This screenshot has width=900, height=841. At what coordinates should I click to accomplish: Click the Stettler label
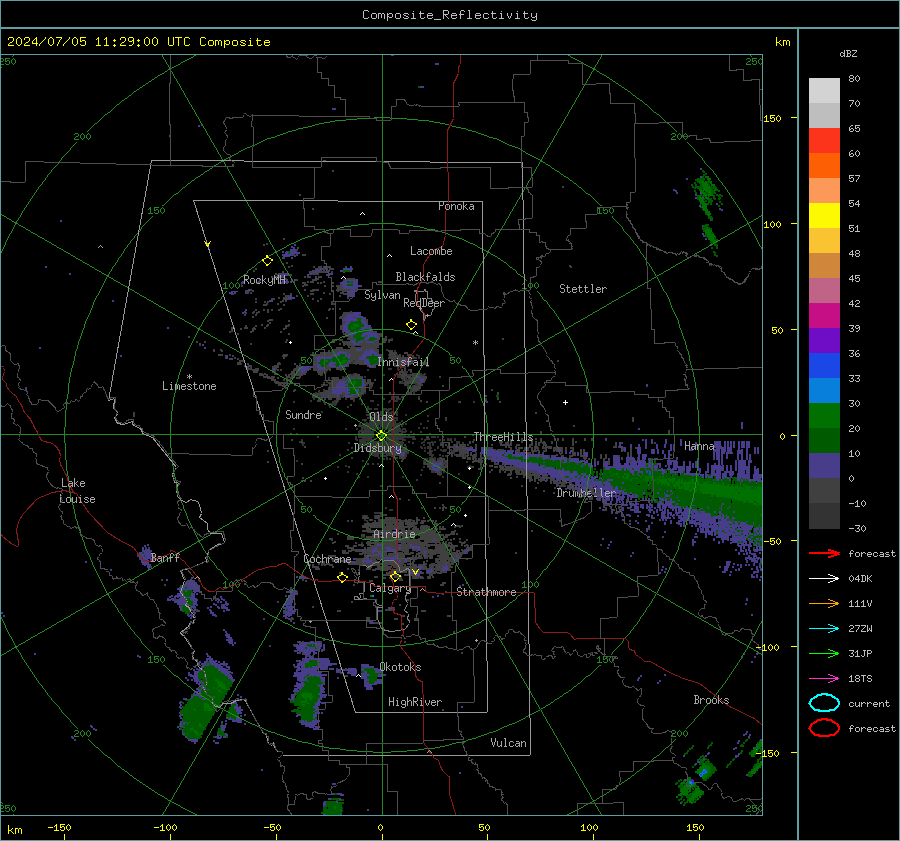[x=583, y=289]
